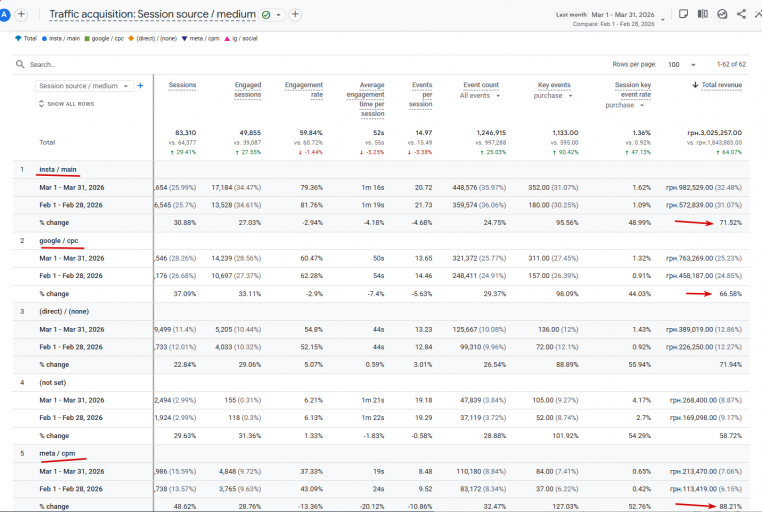Open Event count All events dropdown
The height and width of the screenshot is (512, 762).
click(480, 96)
